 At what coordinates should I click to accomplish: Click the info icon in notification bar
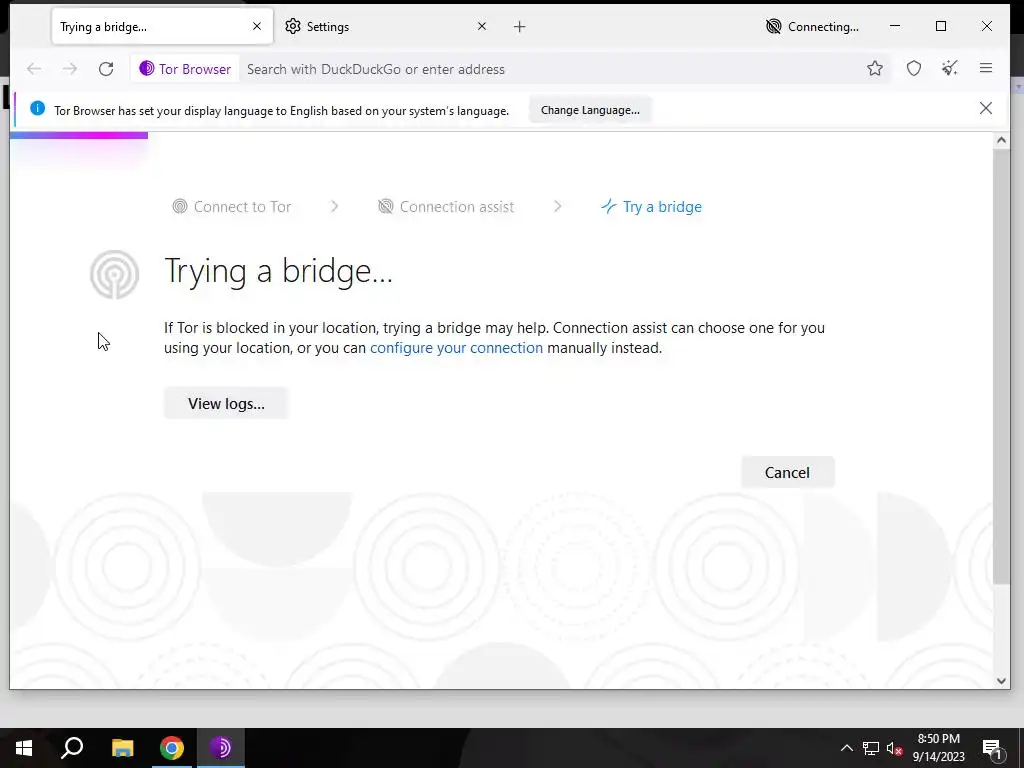pyautogui.click(x=37, y=108)
